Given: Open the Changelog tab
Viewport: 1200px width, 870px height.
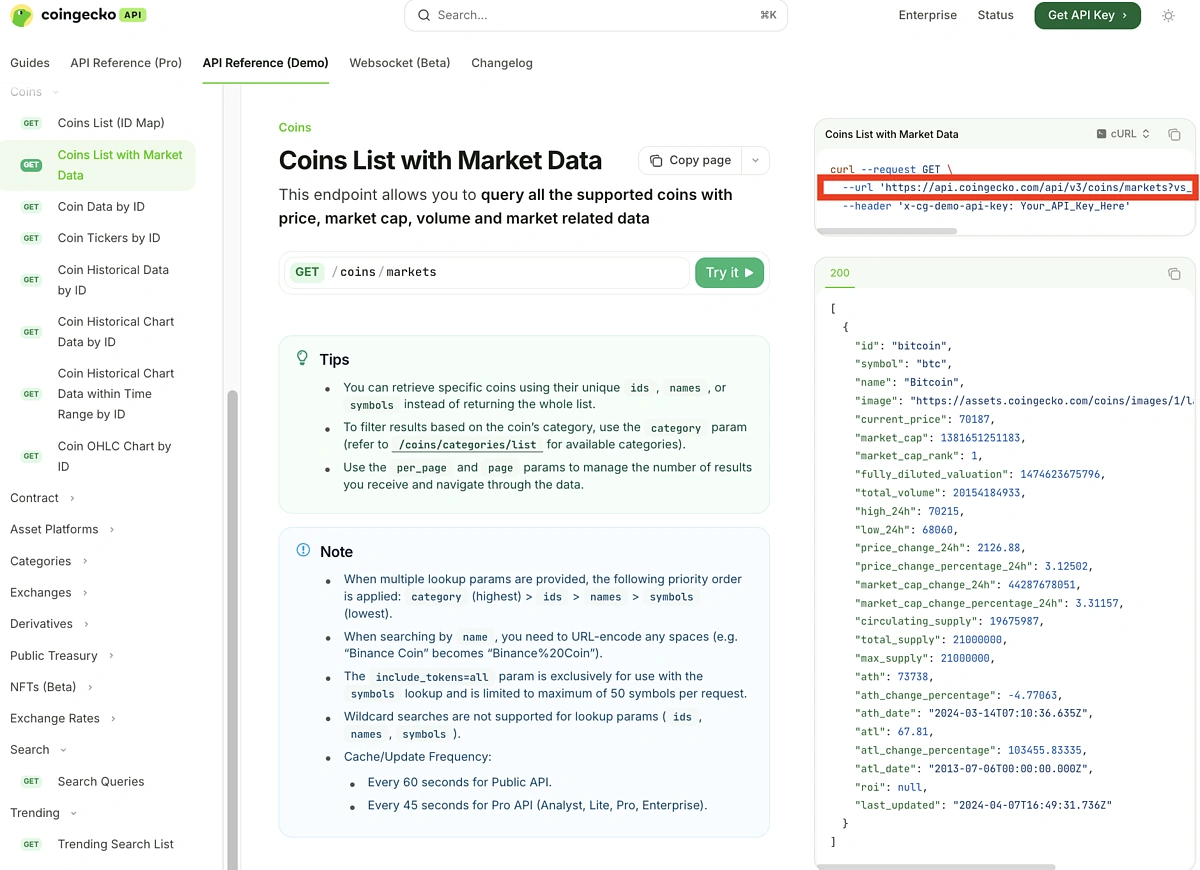Looking at the screenshot, I should tap(501, 63).
